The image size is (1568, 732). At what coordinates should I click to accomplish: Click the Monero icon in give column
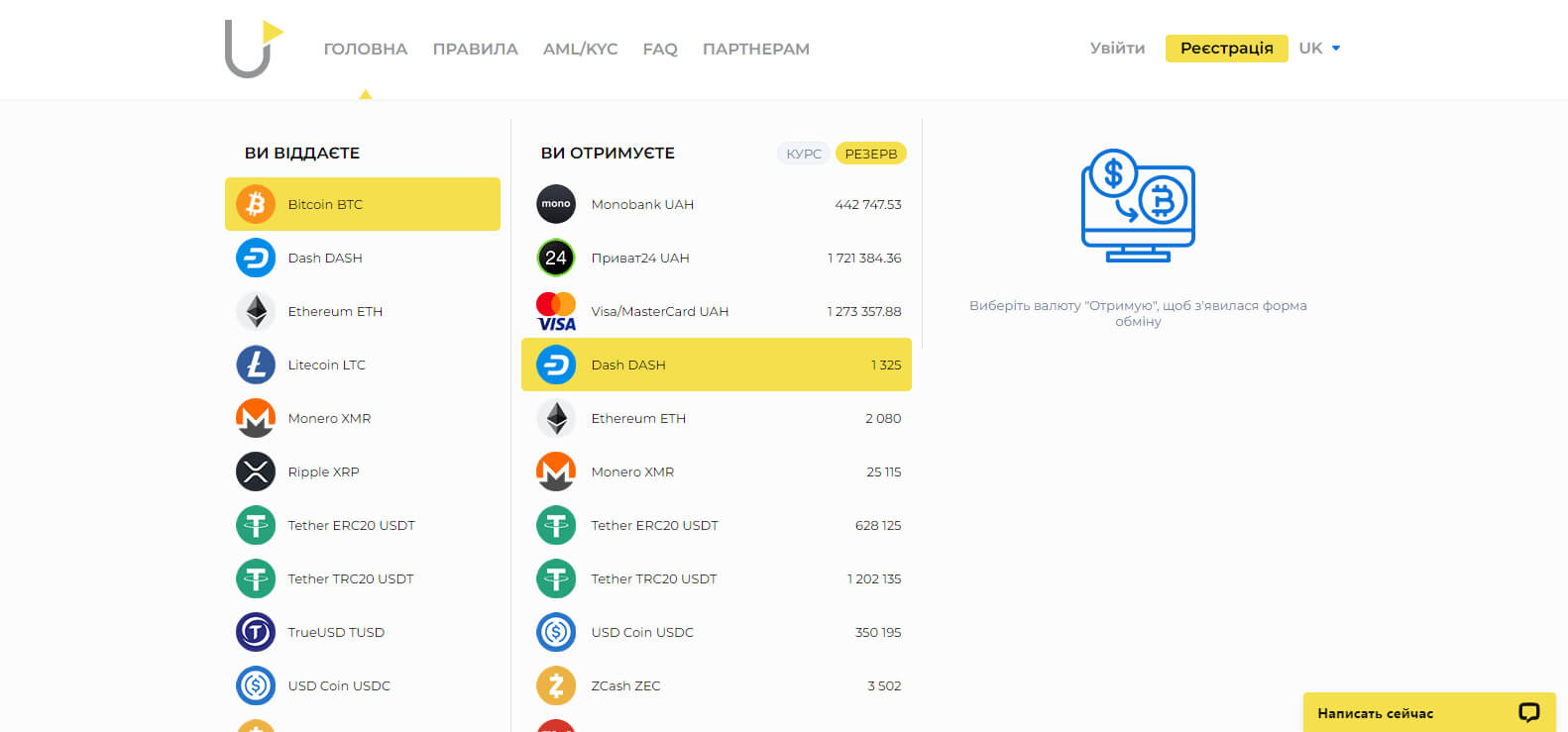coord(256,418)
